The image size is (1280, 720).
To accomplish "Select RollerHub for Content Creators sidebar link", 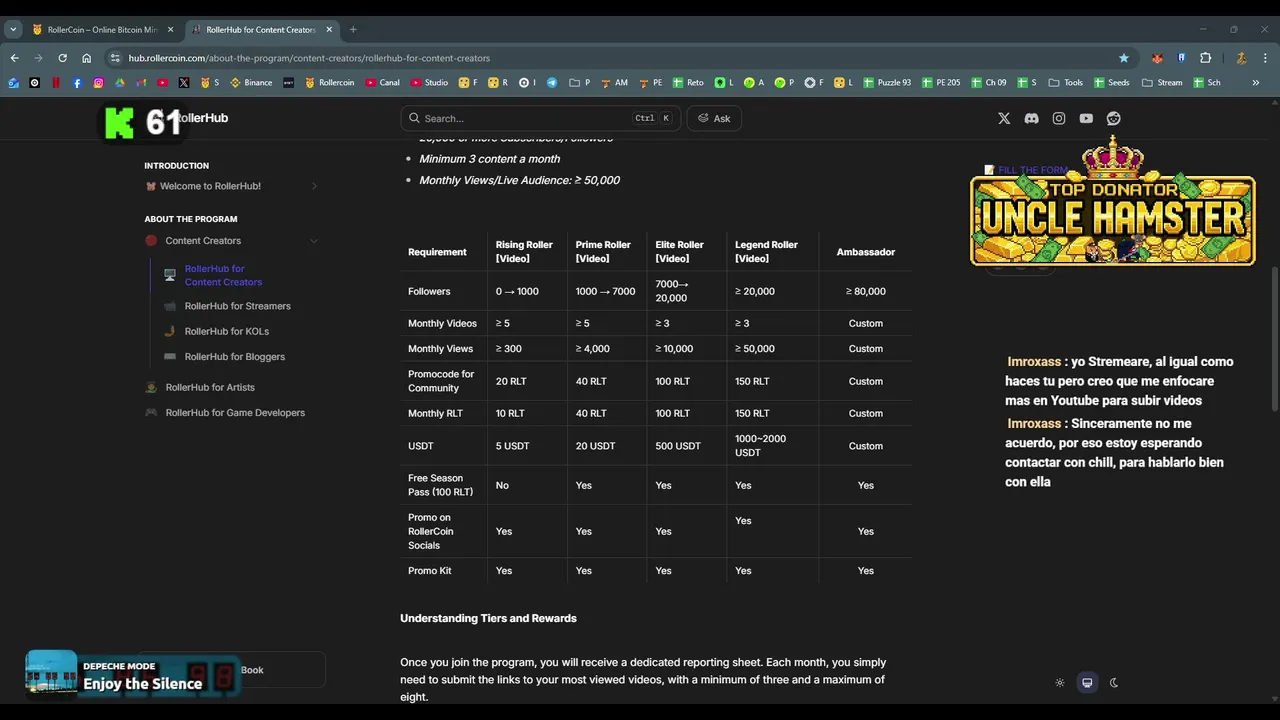I will [x=223, y=275].
